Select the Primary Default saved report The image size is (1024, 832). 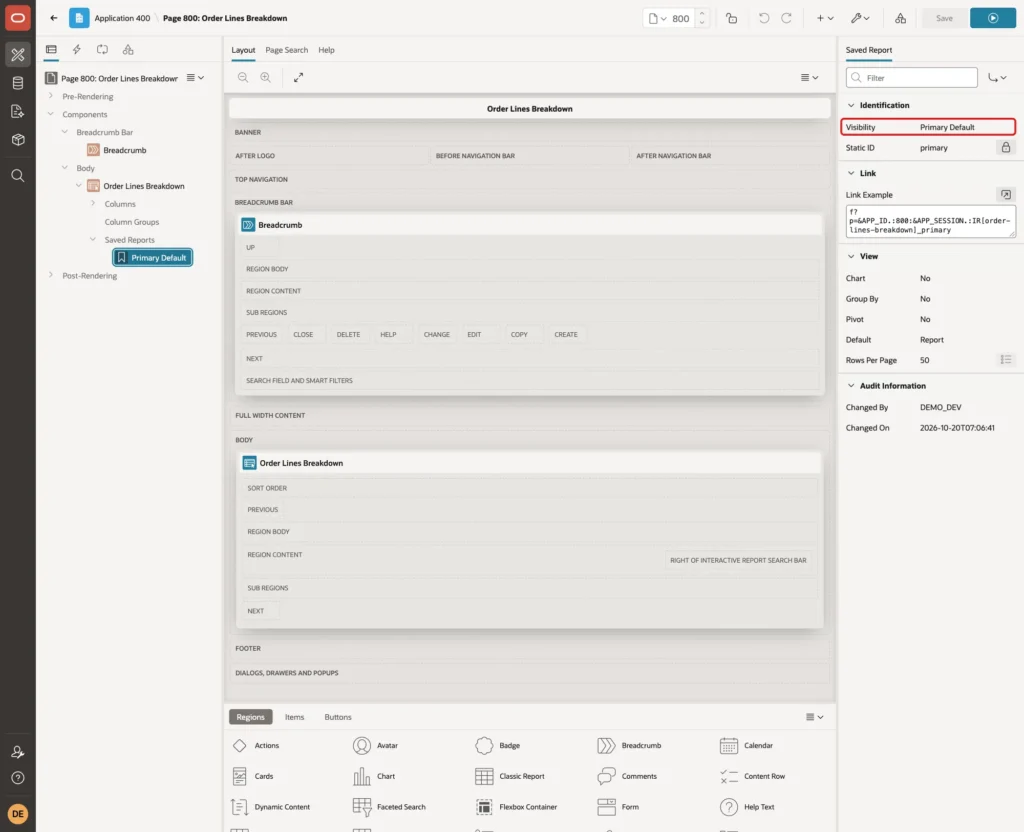[x=153, y=257]
